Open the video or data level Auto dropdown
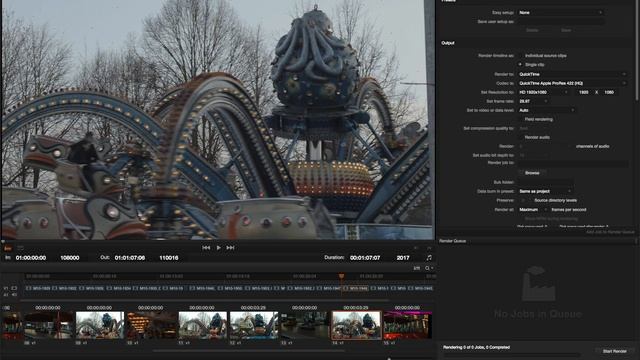This screenshot has width=640, height=360. coord(547,110)
